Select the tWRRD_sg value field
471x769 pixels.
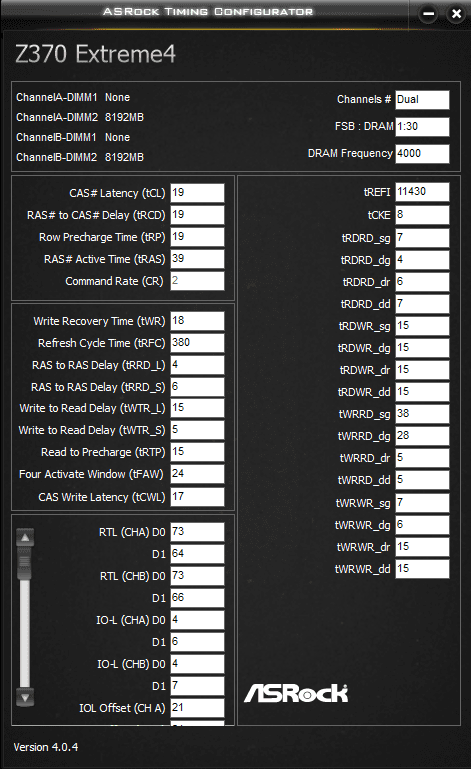click(x=422, y=414)
